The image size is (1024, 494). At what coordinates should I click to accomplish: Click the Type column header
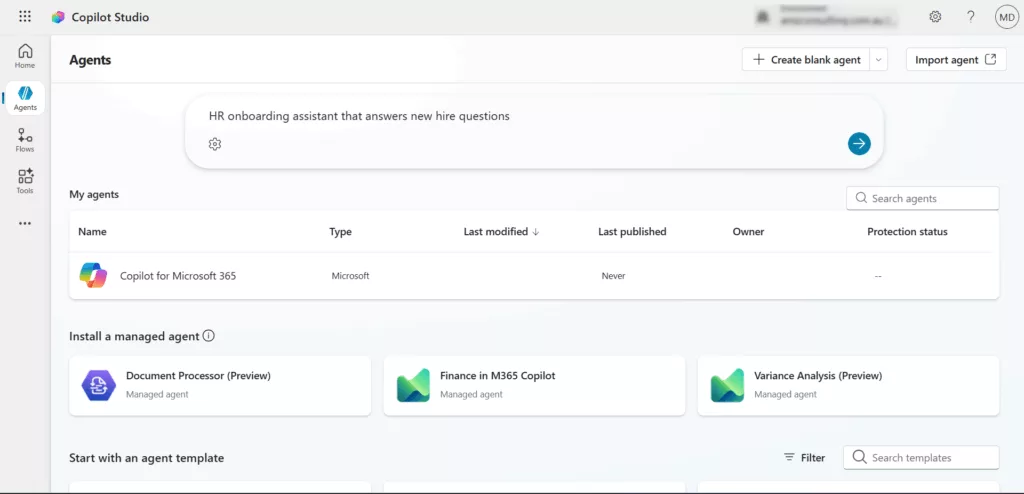[340, 231]
